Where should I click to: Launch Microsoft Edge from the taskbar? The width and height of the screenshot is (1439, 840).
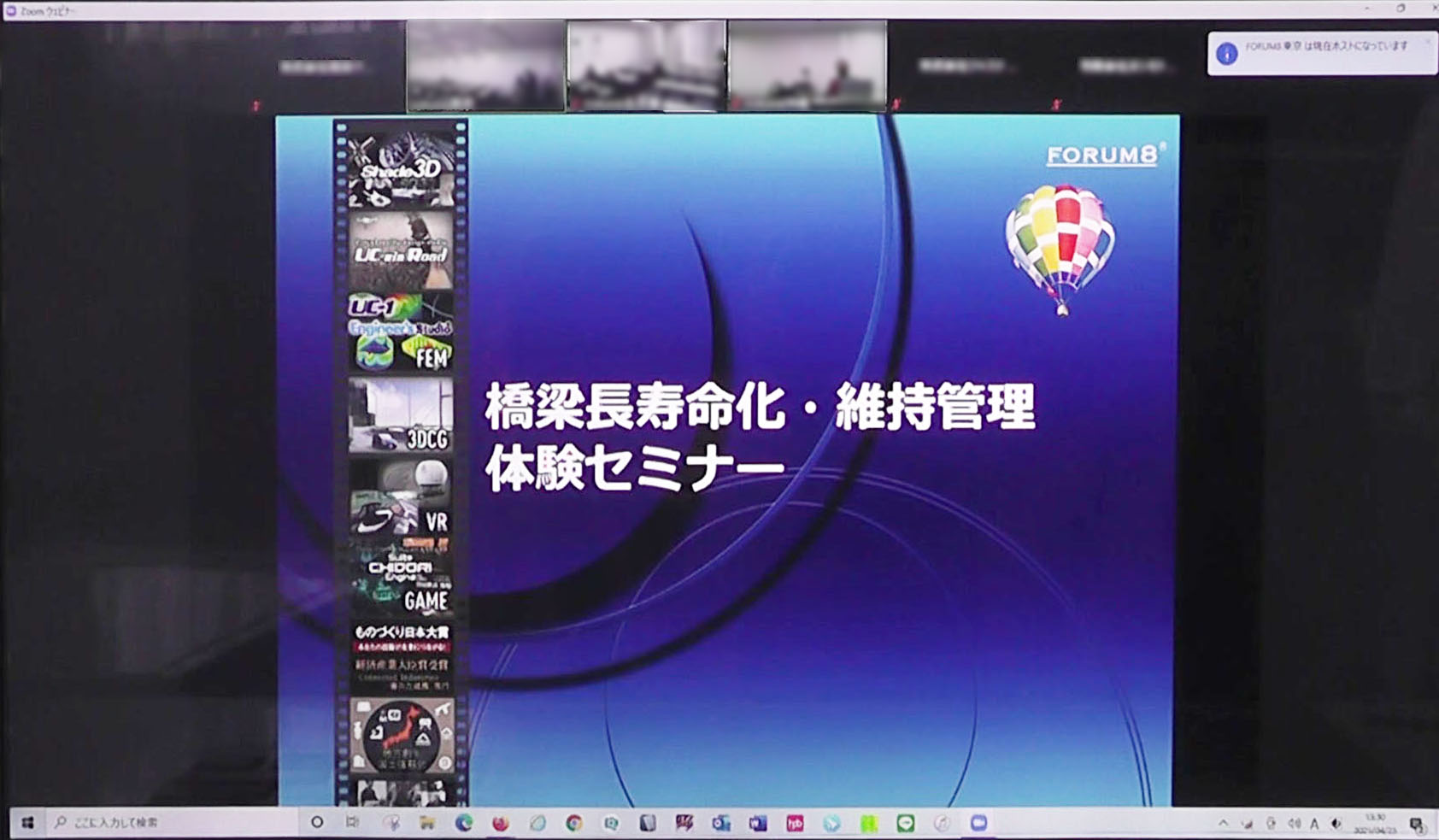463,822
